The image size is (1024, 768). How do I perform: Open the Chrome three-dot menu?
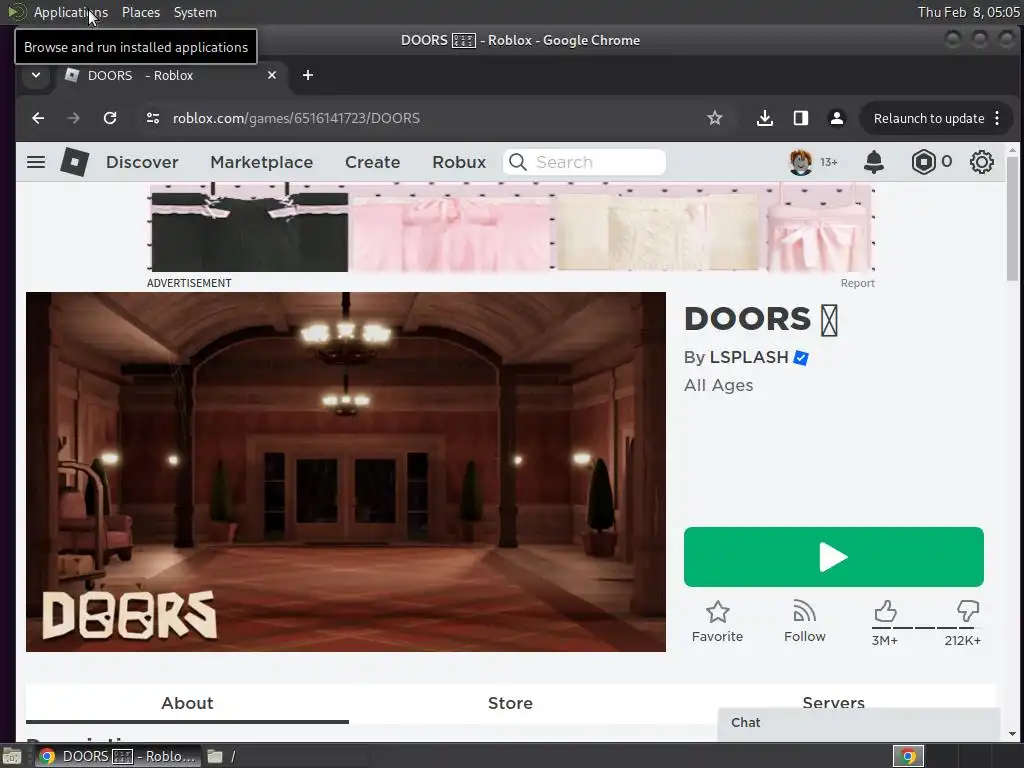tap(997, 118)
